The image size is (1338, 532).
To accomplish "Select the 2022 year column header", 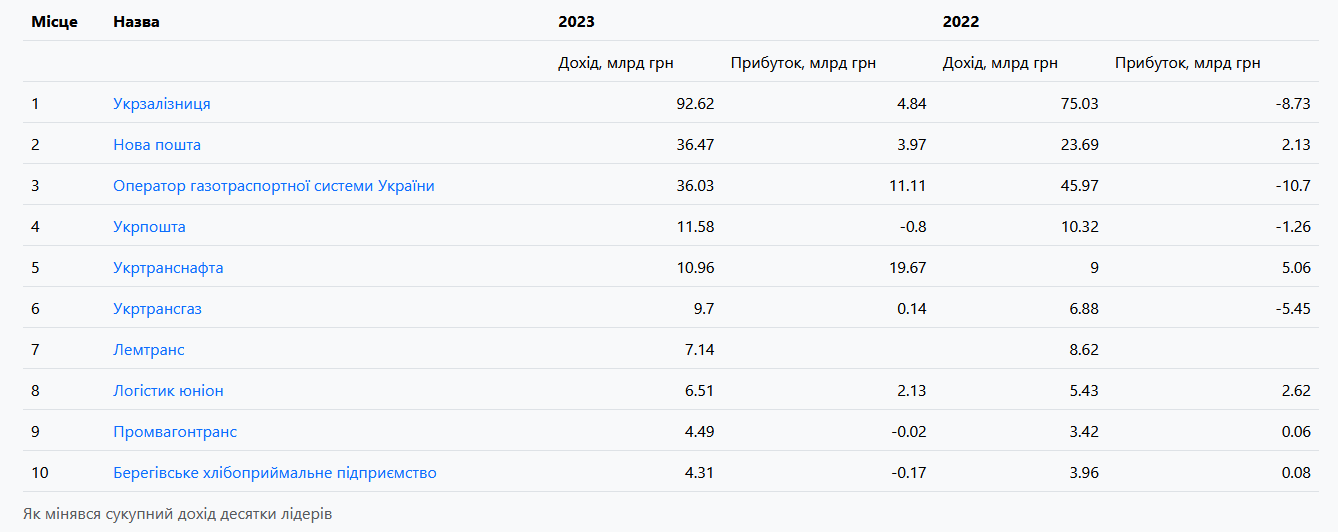I will [x=961, y=22].
